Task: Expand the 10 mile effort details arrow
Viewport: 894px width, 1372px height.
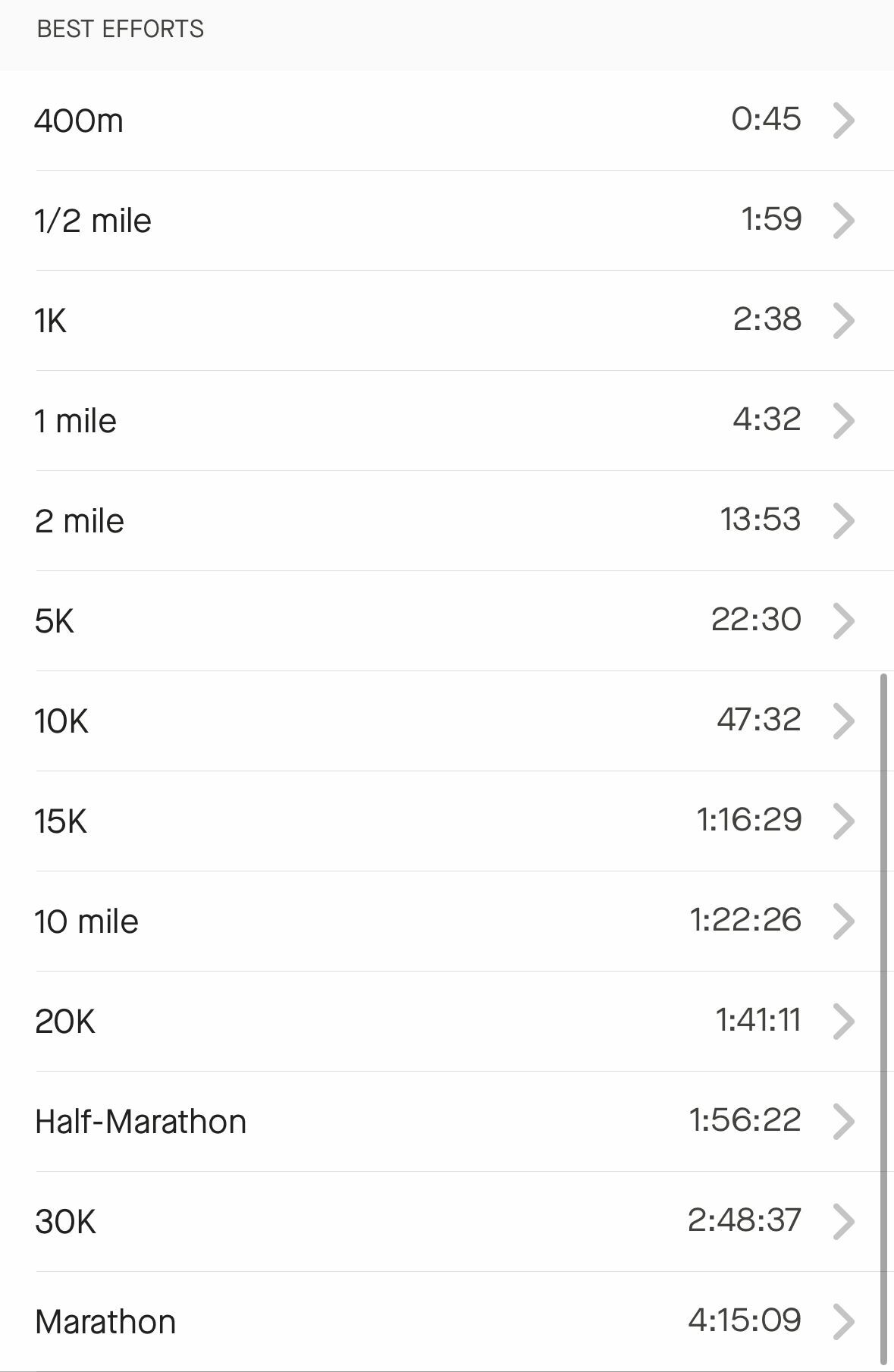Action: pyautogui.click(x=844, y=921)
